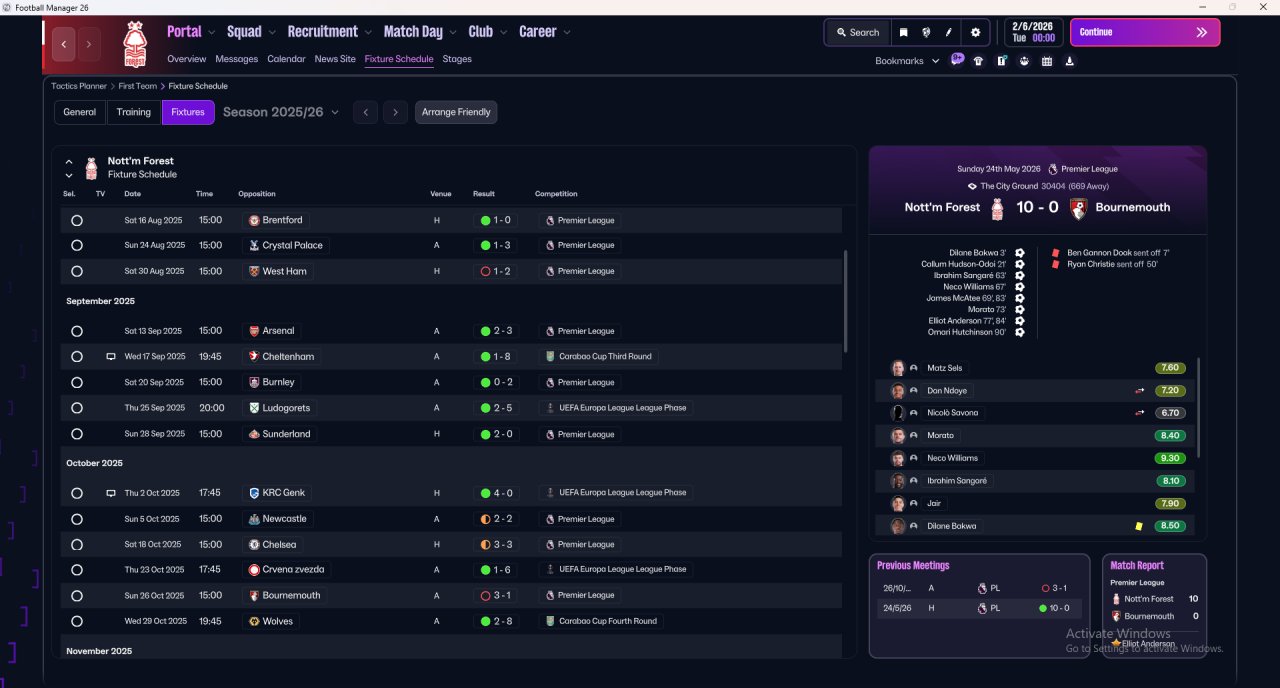Switch to the Training tab
This screenshot has width=1280, height=688.
(x=134, y=112)
